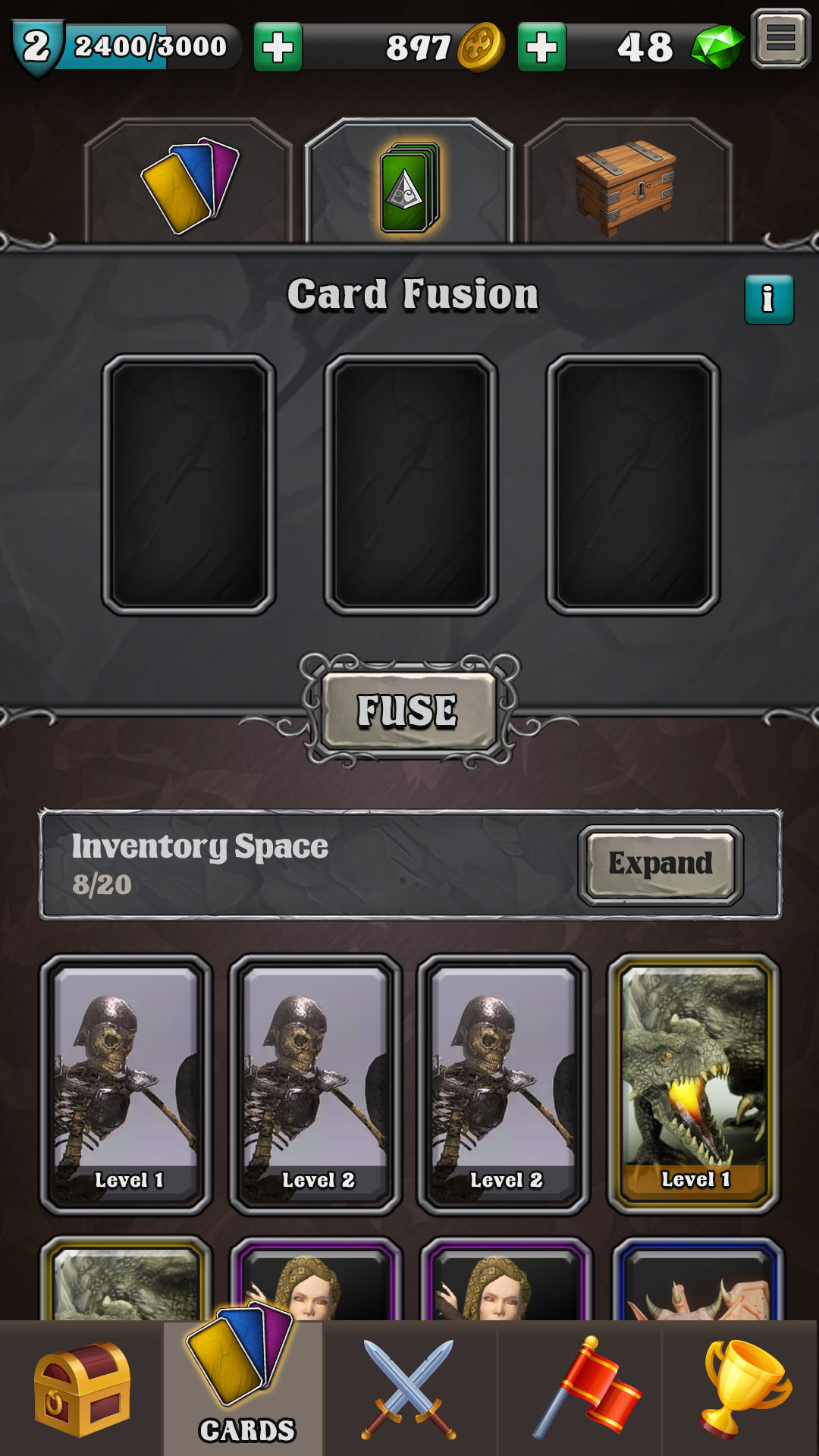The image size is (819, 1456).
Task: Select the Level 1 dragon card
Action: click(x=693, y=1084)
